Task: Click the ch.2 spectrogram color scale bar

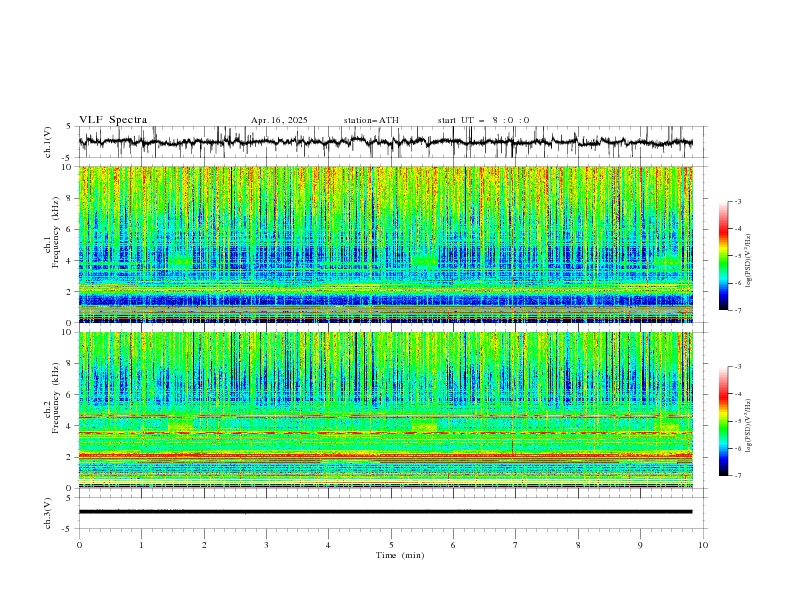Action: pyautogui.click(x=723, y=421)
